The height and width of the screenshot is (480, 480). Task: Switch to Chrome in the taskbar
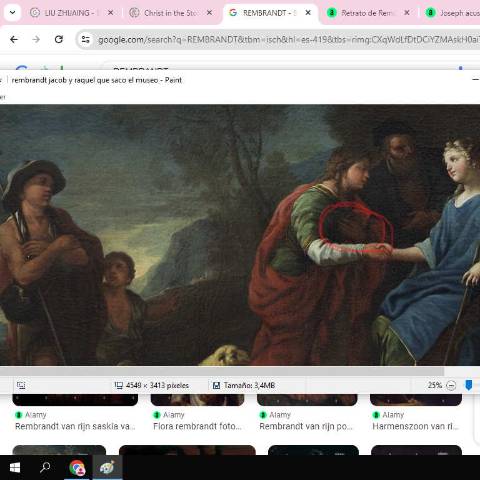pyautogui.click(x=77, y=468)
